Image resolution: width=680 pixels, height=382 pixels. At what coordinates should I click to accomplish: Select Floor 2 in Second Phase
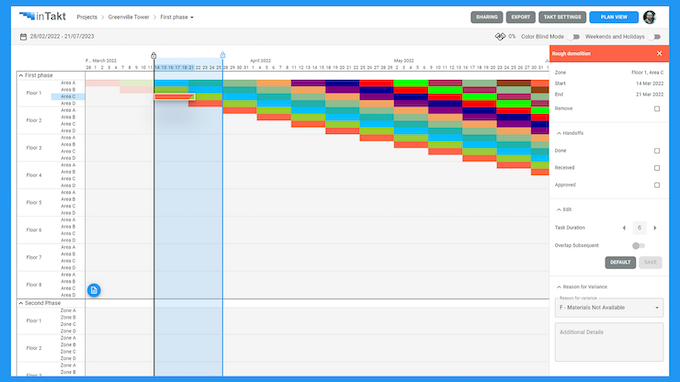pyautogui.click(x=34, y=348)
